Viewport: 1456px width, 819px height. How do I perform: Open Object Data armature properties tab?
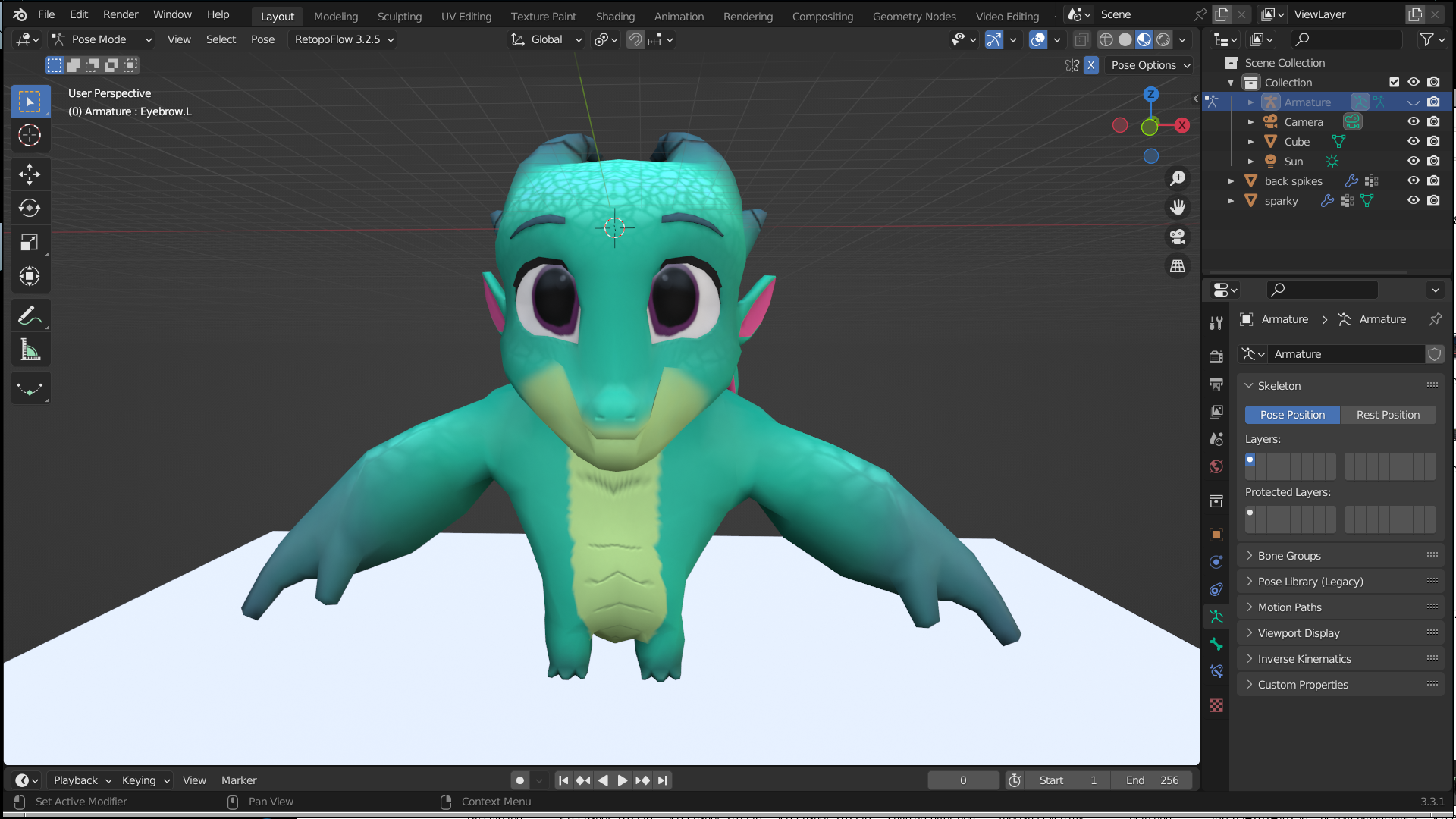(1216, 617)
